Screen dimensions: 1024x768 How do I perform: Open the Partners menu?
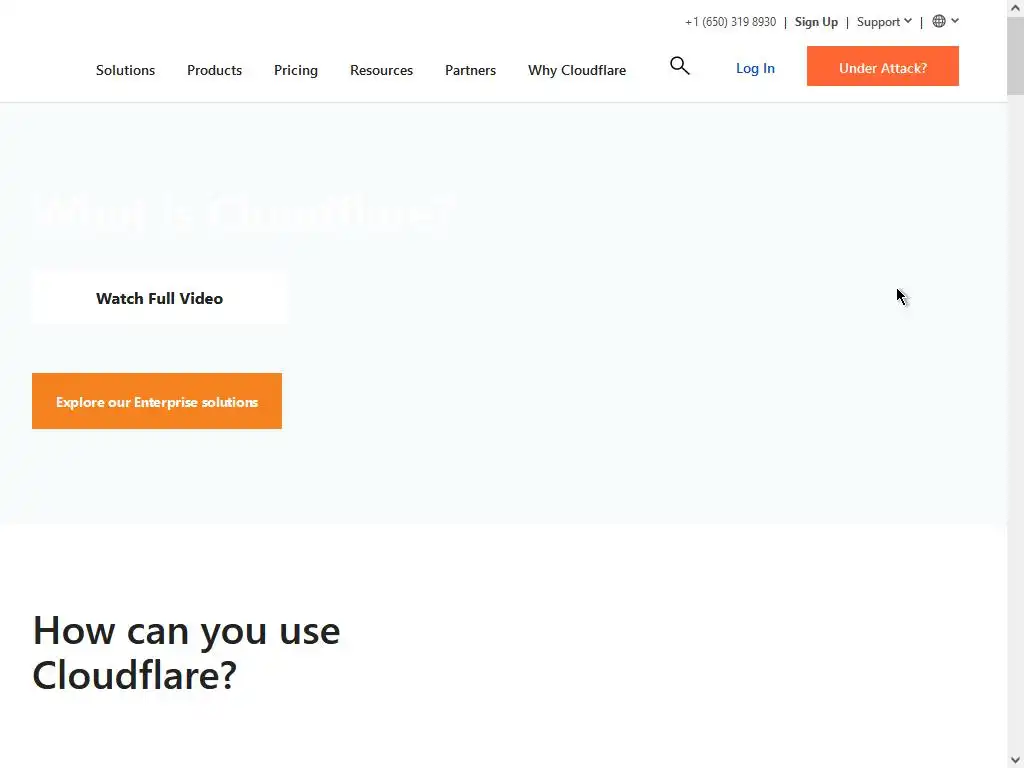[x=470, y=70]
